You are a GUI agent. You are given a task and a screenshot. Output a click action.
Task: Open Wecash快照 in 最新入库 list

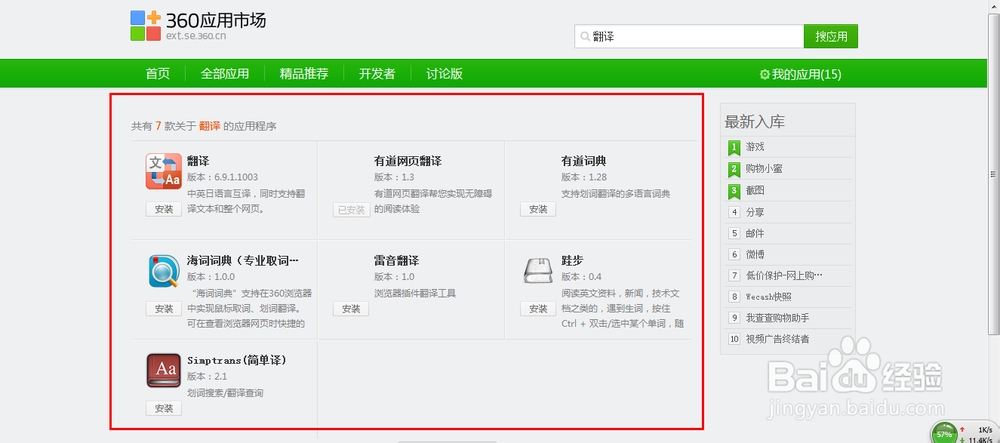pos(769,296)
